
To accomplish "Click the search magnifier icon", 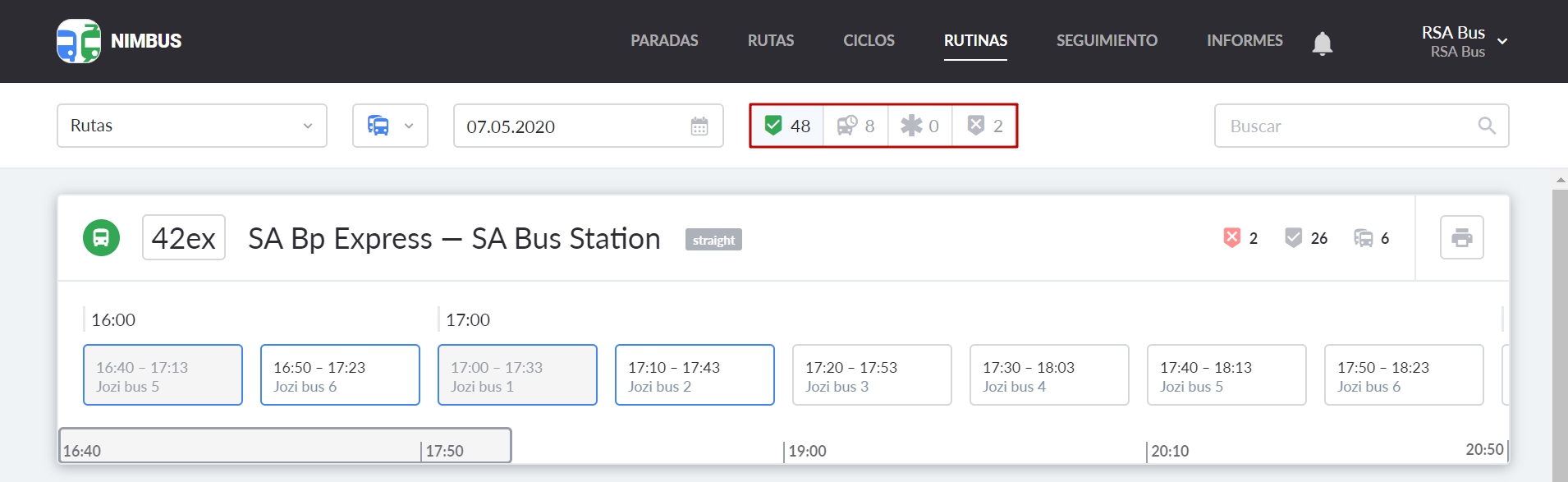I will click(1486, 126).
